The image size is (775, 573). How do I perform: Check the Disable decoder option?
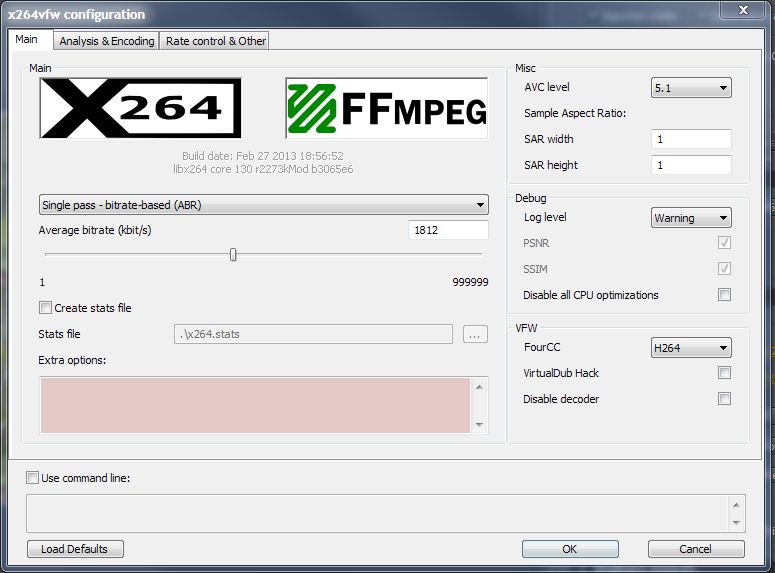[724, 398]
